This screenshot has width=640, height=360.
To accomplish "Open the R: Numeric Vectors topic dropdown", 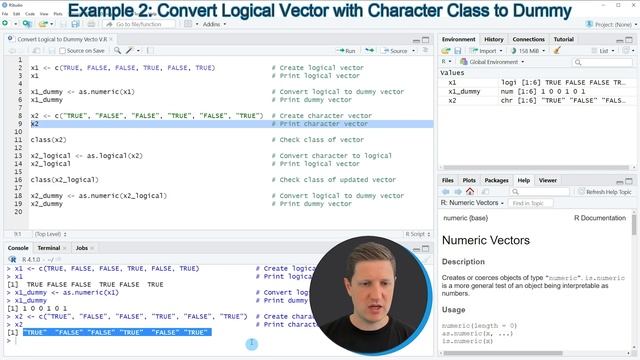I will (472, 202).
